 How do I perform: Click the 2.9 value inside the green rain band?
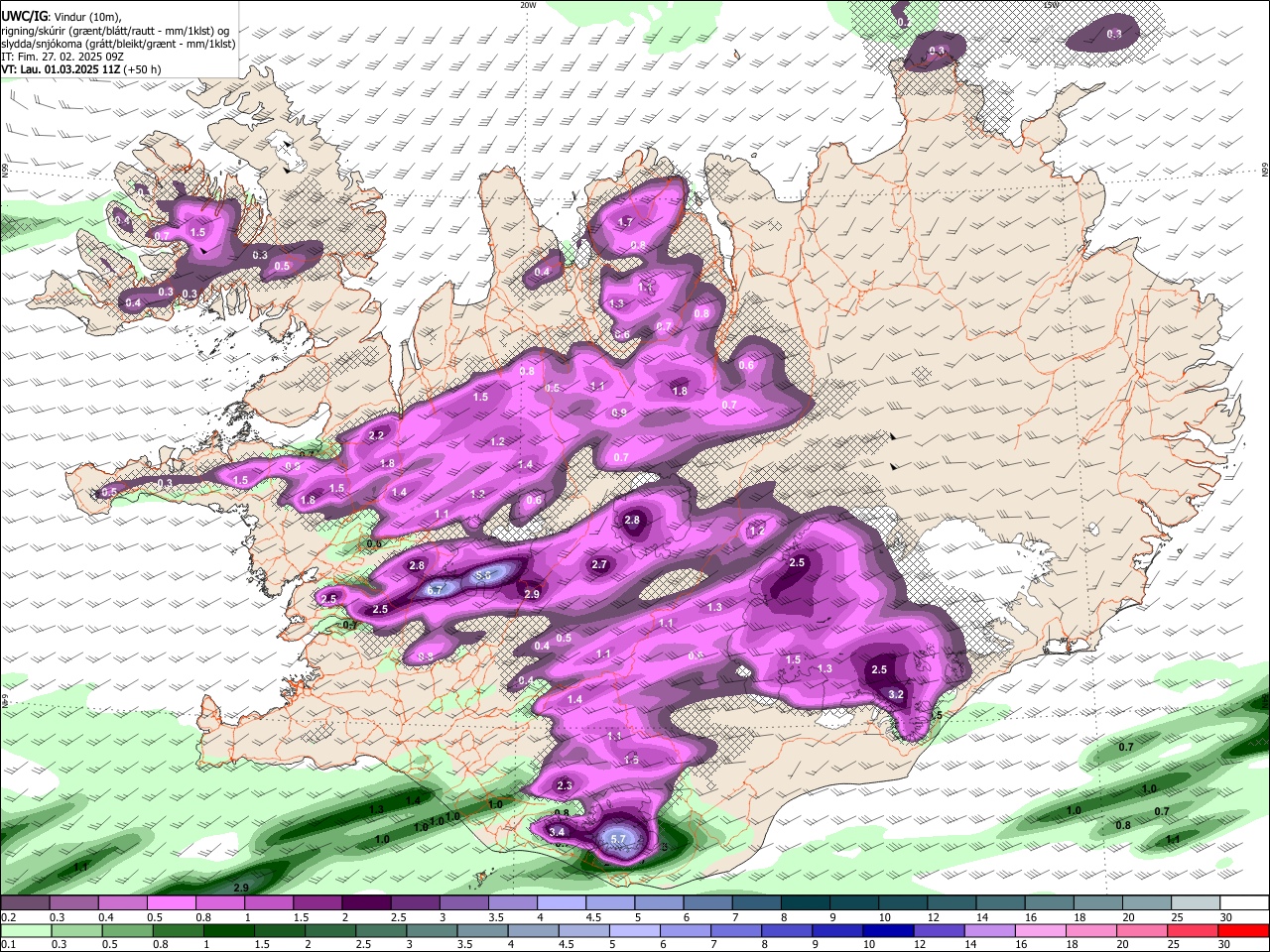click(240, 887)
